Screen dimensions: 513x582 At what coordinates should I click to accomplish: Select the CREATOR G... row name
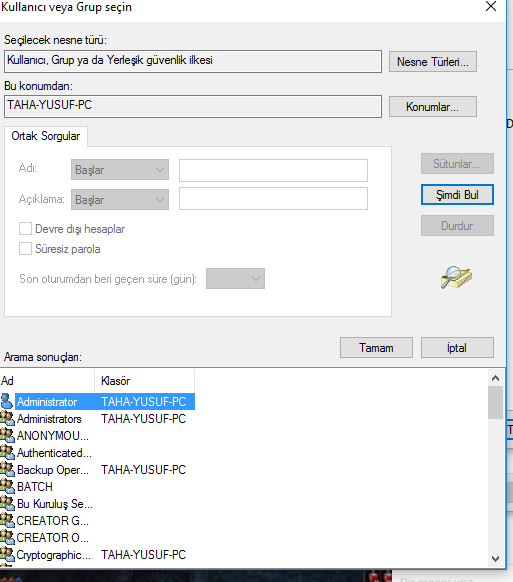53,521
